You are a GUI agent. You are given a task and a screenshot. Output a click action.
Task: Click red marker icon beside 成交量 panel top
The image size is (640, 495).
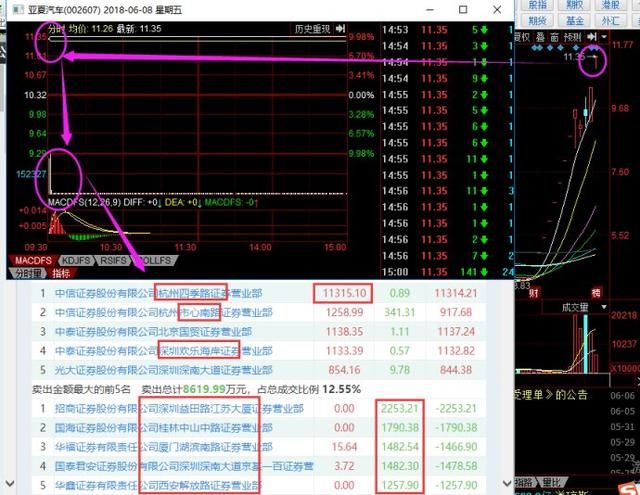[x=596, y=292]
